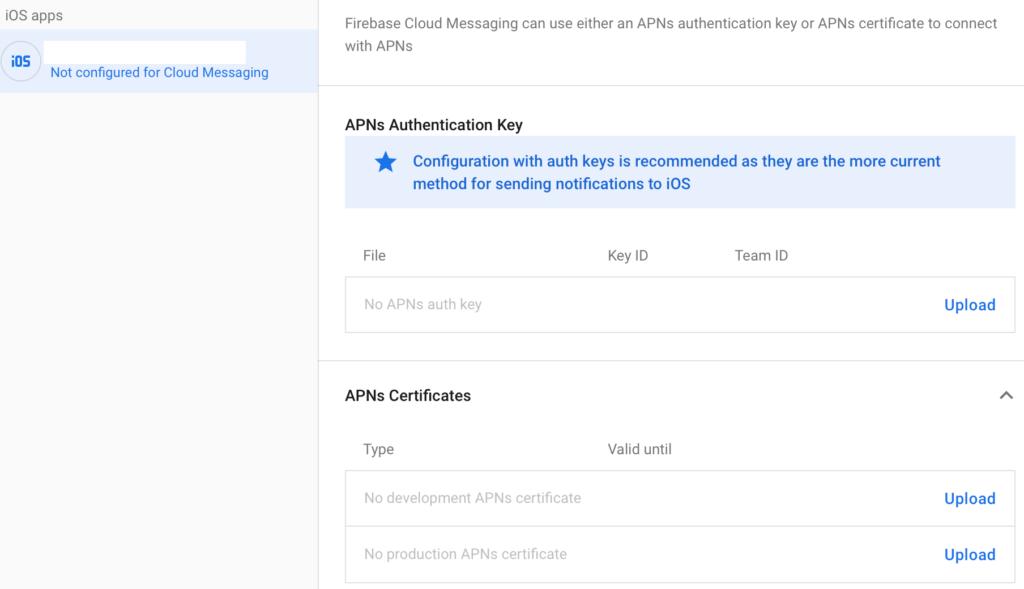Click the 'No production APNs certificate' text
Image resolution: width=1024 pixels, height=589 pixels.
465,554
